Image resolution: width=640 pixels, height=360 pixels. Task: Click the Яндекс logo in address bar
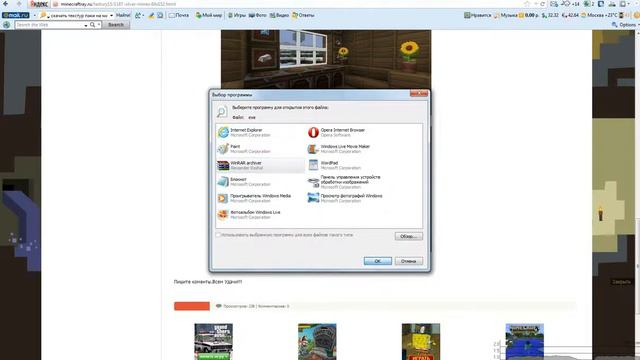click(39, 4)
